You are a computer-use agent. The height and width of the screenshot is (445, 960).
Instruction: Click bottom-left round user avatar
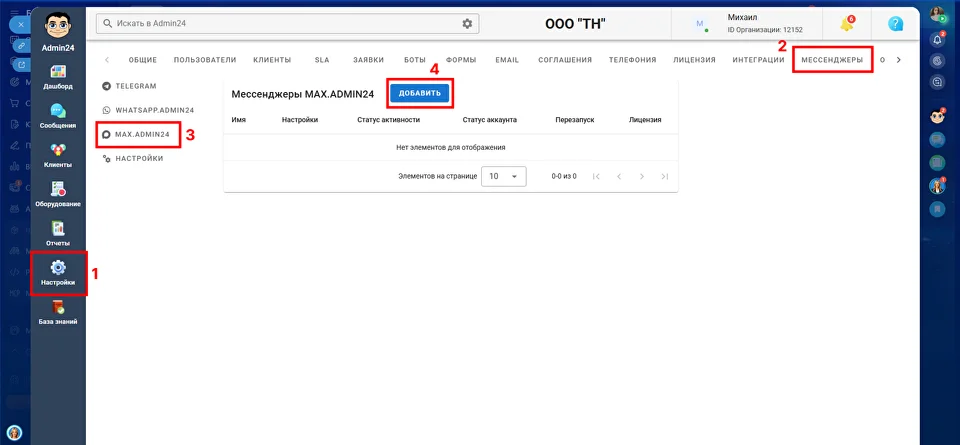tap(15, 433)
